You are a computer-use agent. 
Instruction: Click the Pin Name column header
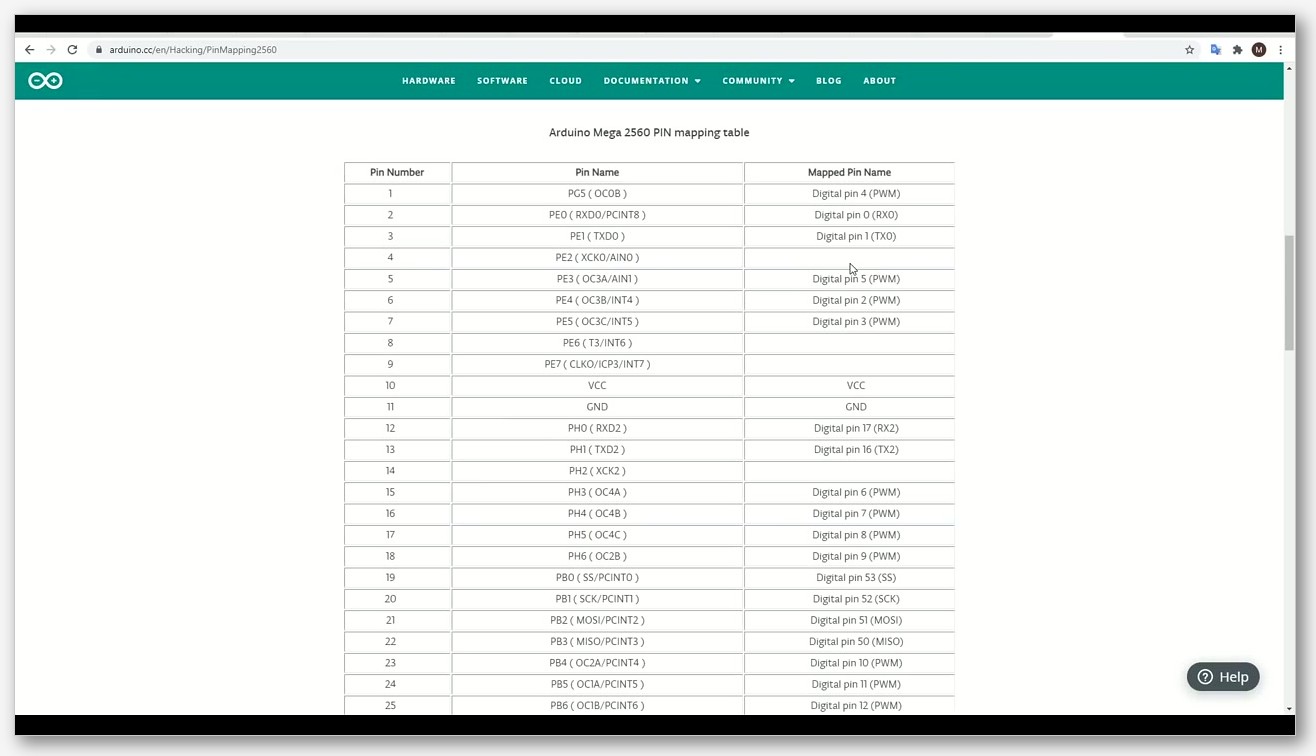pyautogui.click(x=597, y=172)
